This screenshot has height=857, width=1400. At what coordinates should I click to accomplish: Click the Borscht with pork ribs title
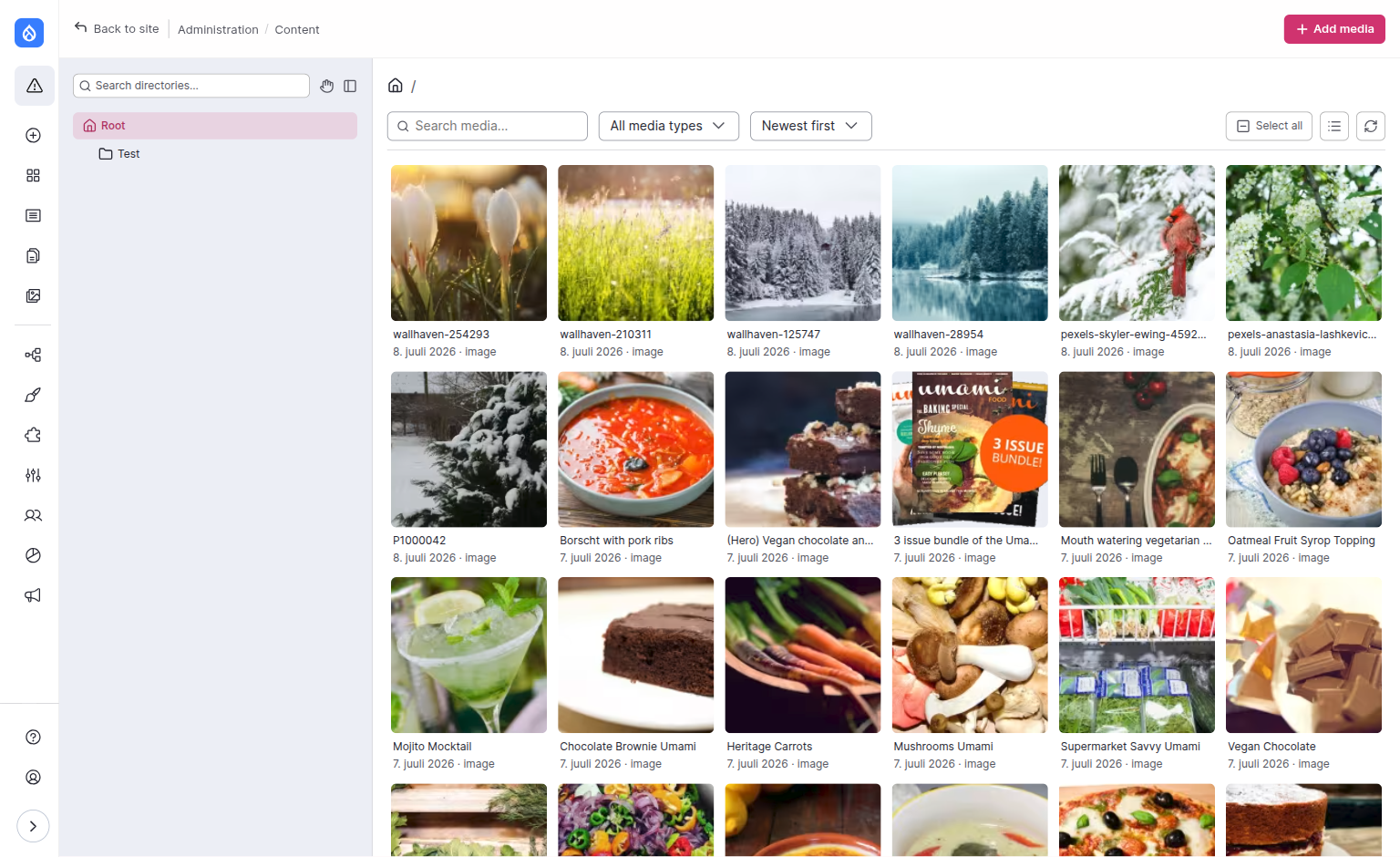click(x=616, y=541)
